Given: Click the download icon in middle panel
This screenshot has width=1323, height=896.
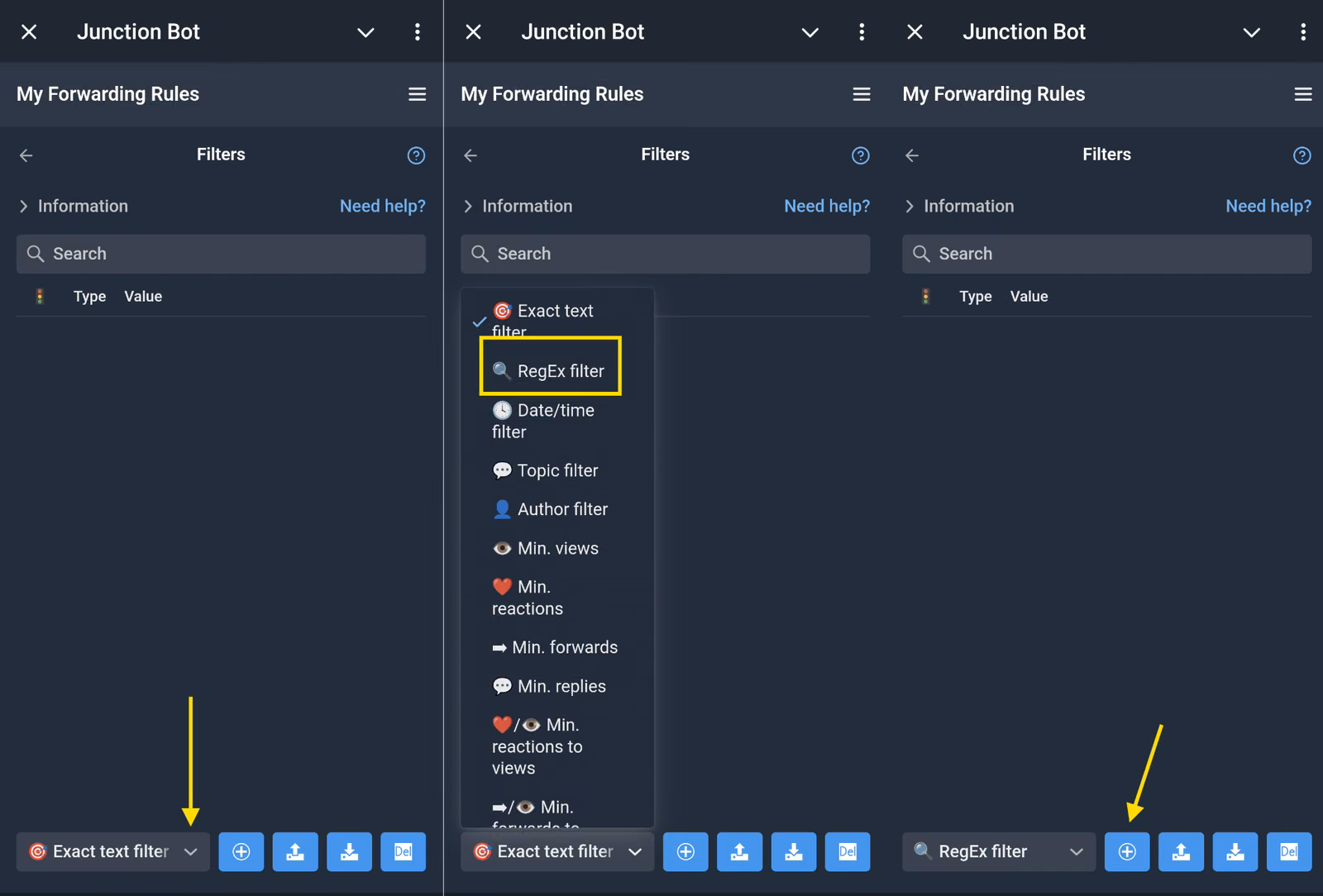Looking at the screenshot, I should coord(794,851).
